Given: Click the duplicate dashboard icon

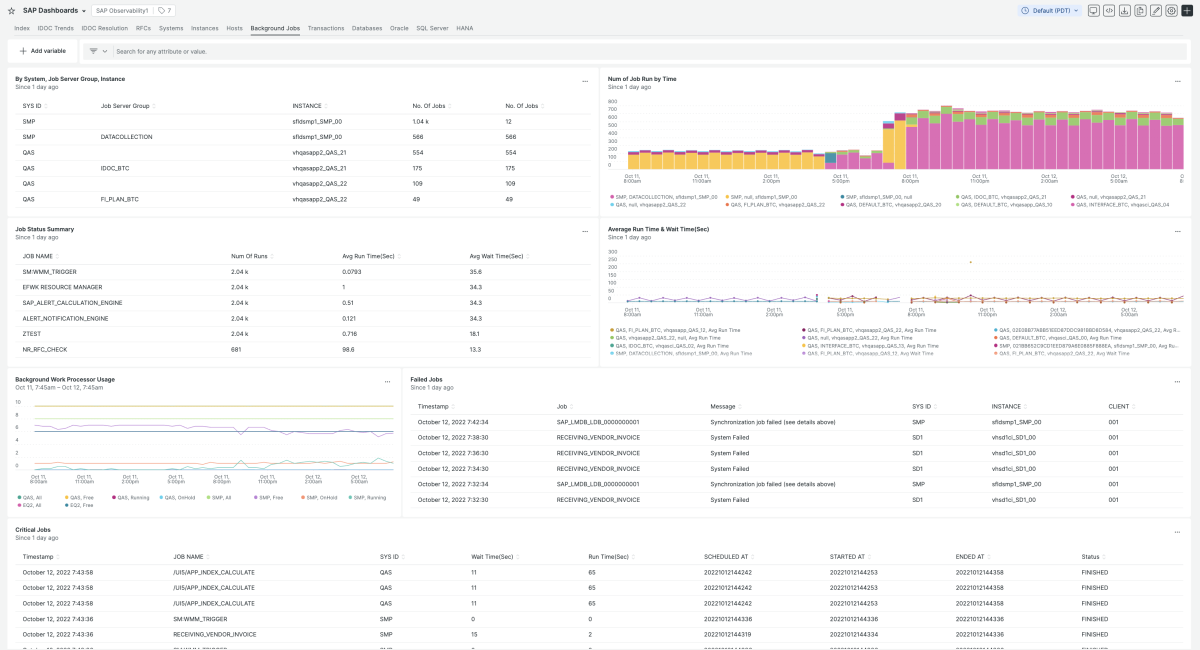Looking at the screenshot, I should click(x=1140, y=10).
